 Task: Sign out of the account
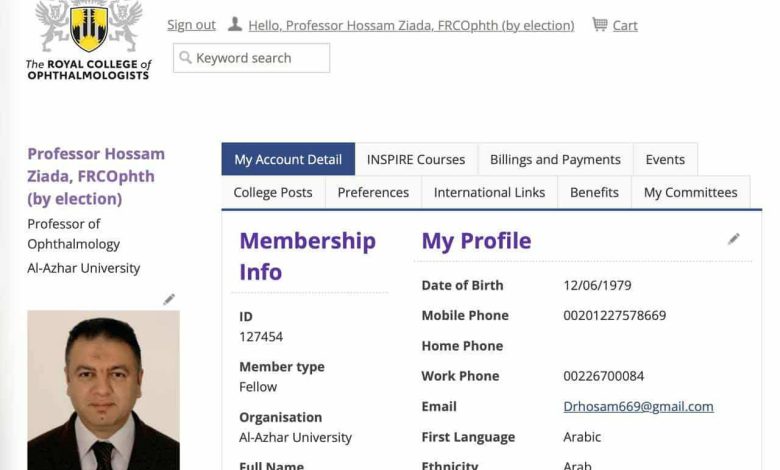191,25
